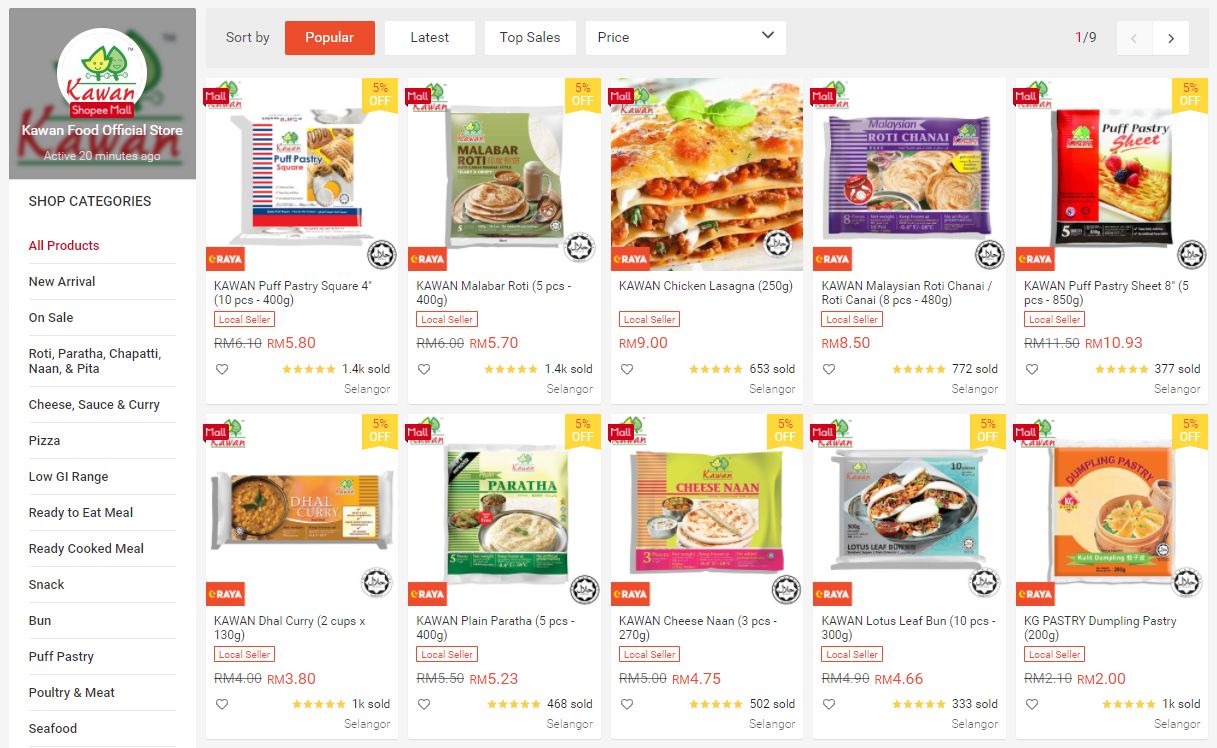Expand Price dropdown using its chevron arrow
The width and height of the screenshot is (1217, 748).
point(768,36)
